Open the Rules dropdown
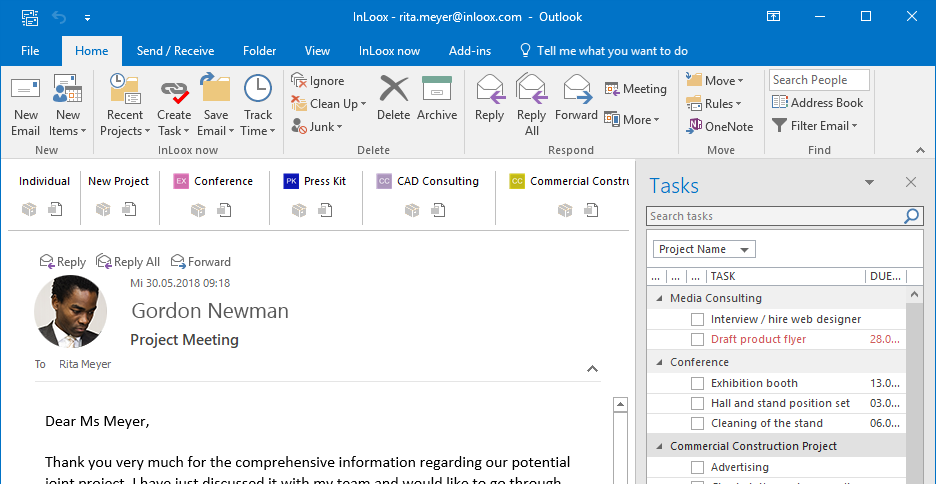The width and height of the screenshot is (936, 484). [713, 104]
